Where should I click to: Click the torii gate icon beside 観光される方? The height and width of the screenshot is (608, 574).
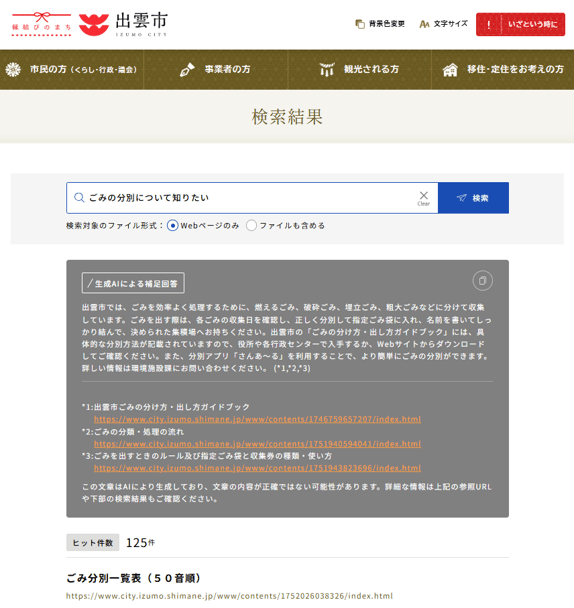(x=327, y=70)
